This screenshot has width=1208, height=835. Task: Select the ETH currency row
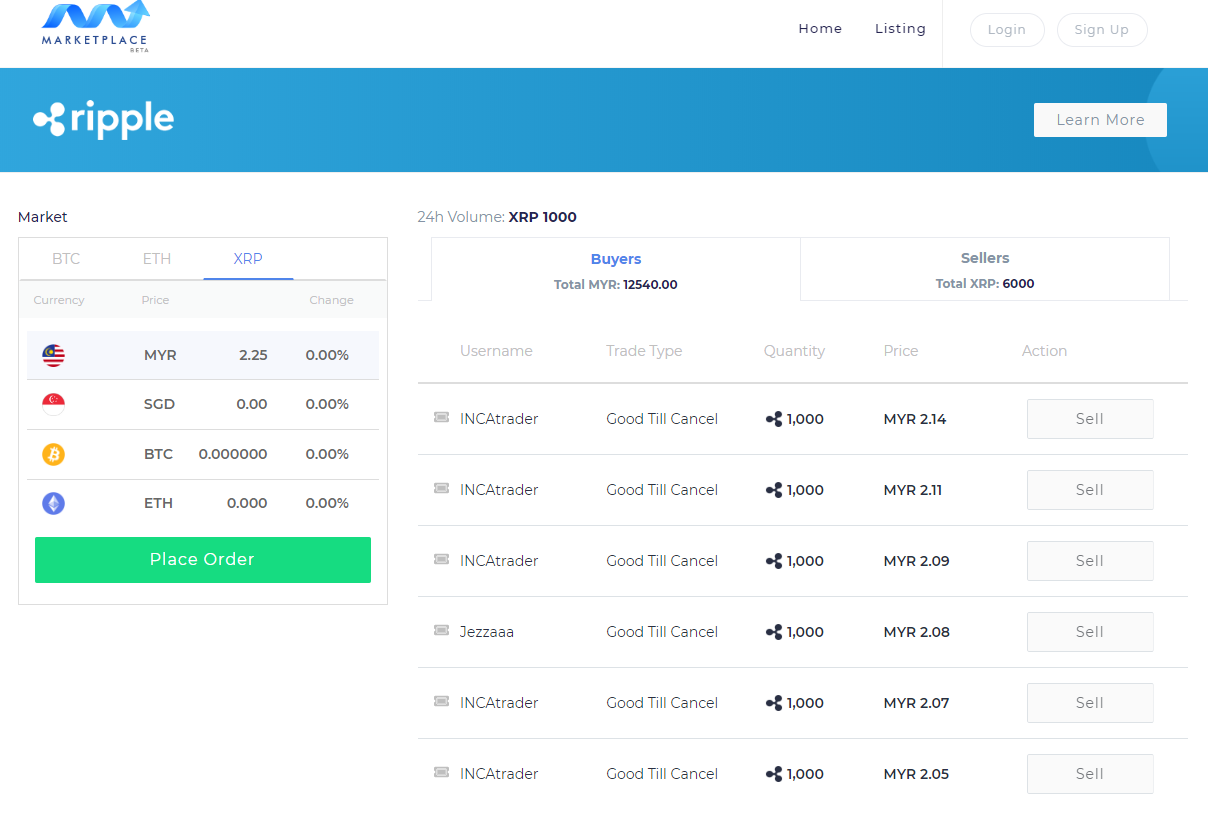click(x=203, y=503)
